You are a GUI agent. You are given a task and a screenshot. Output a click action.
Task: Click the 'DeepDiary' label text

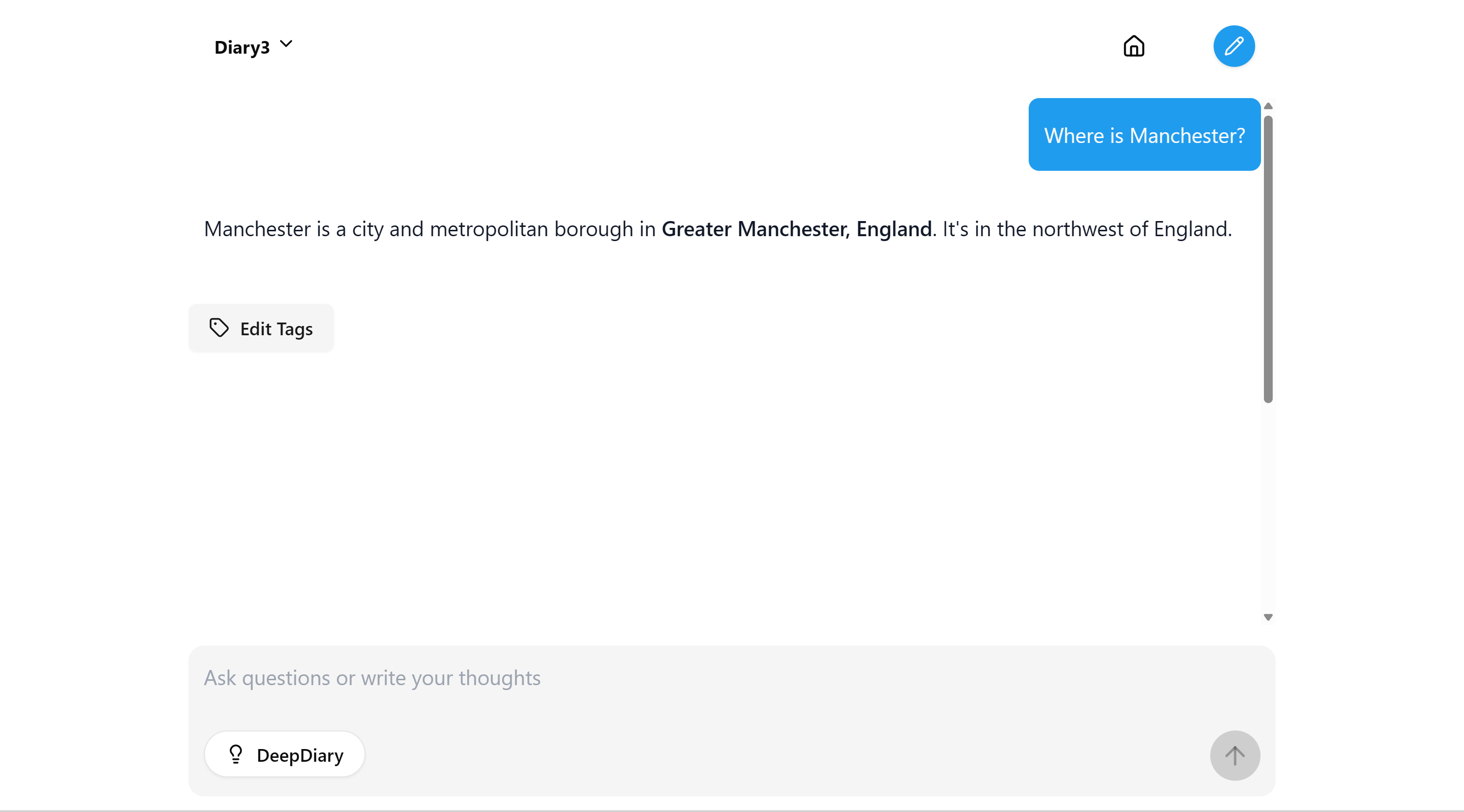click(300, 755)
